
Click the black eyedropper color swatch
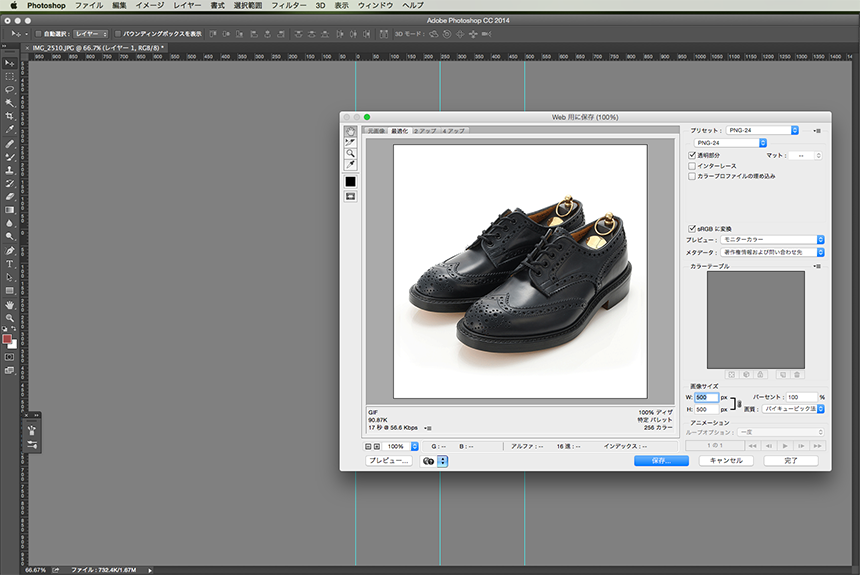(350, 182)
